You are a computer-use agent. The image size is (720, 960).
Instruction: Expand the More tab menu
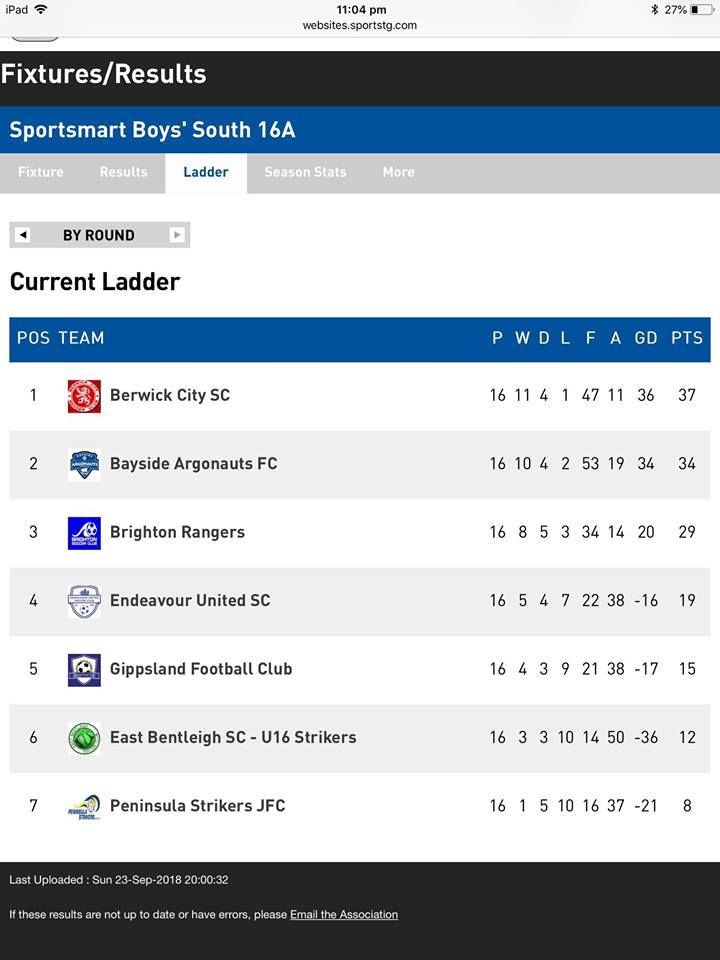(x=399, y=173)
